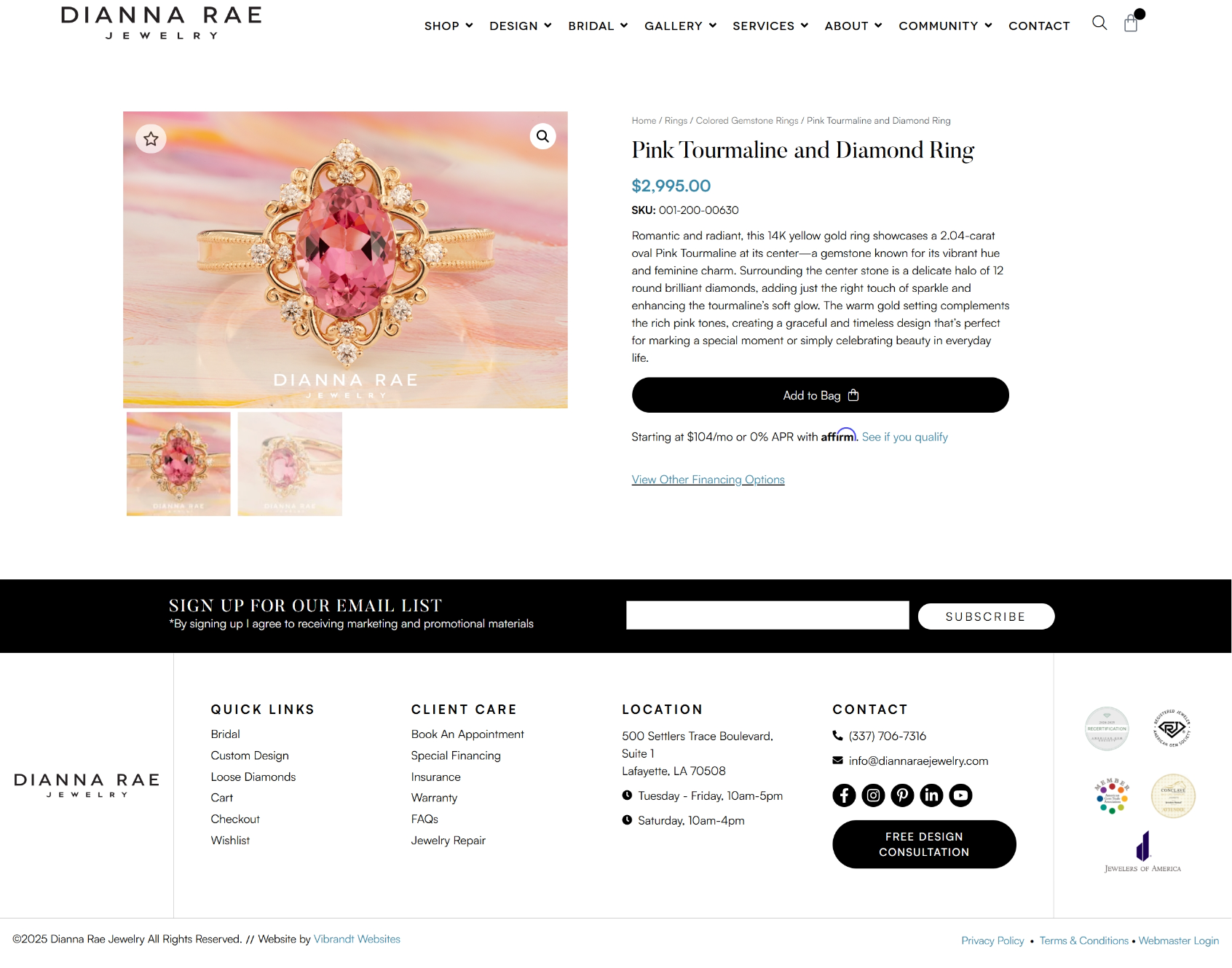This screenshot has width=1232, height=968.
Task: Expand the Gallery menu item
Action: (x=680, y=25)
